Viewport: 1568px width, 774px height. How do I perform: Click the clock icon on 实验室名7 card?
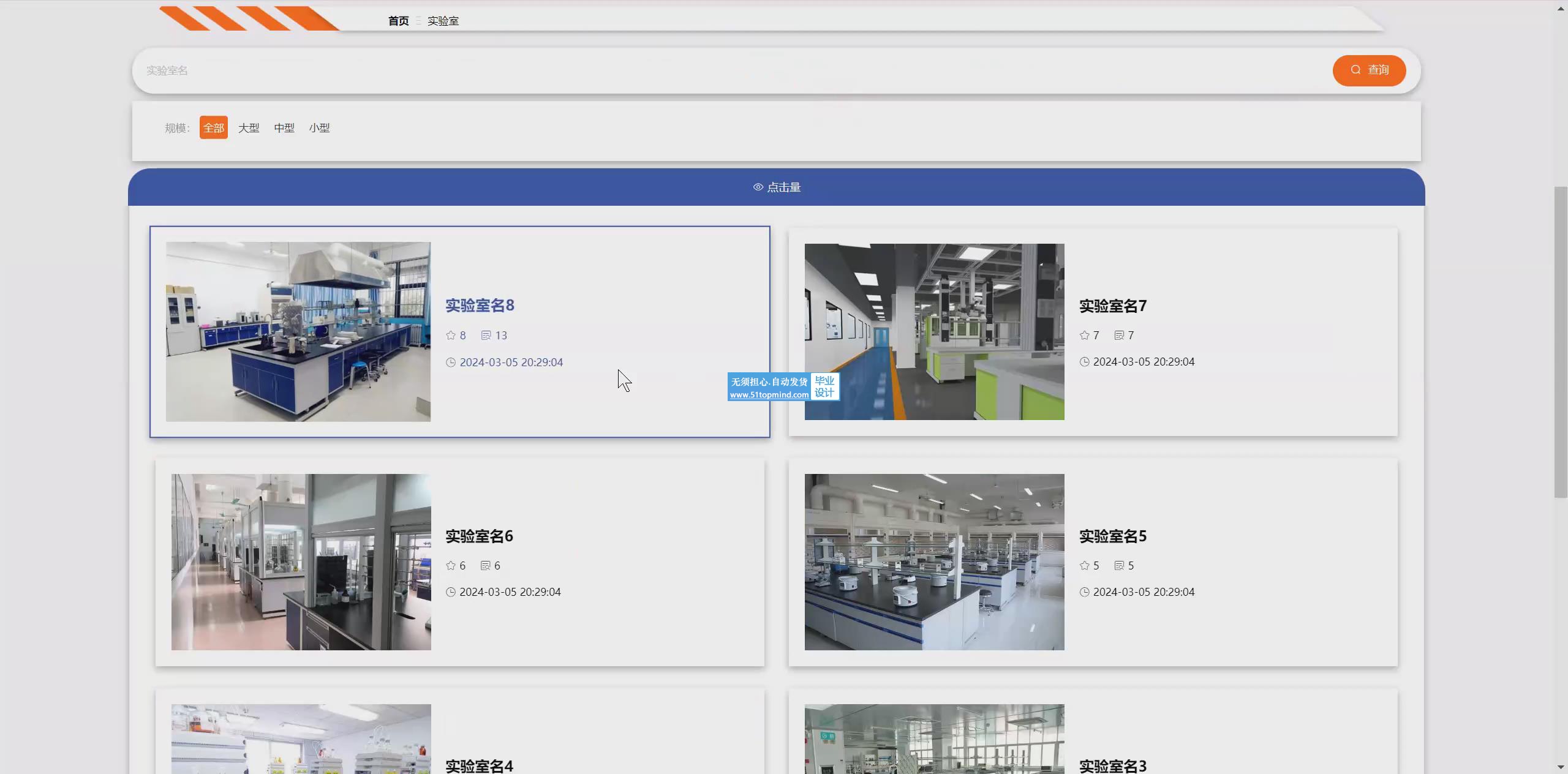1085,362
